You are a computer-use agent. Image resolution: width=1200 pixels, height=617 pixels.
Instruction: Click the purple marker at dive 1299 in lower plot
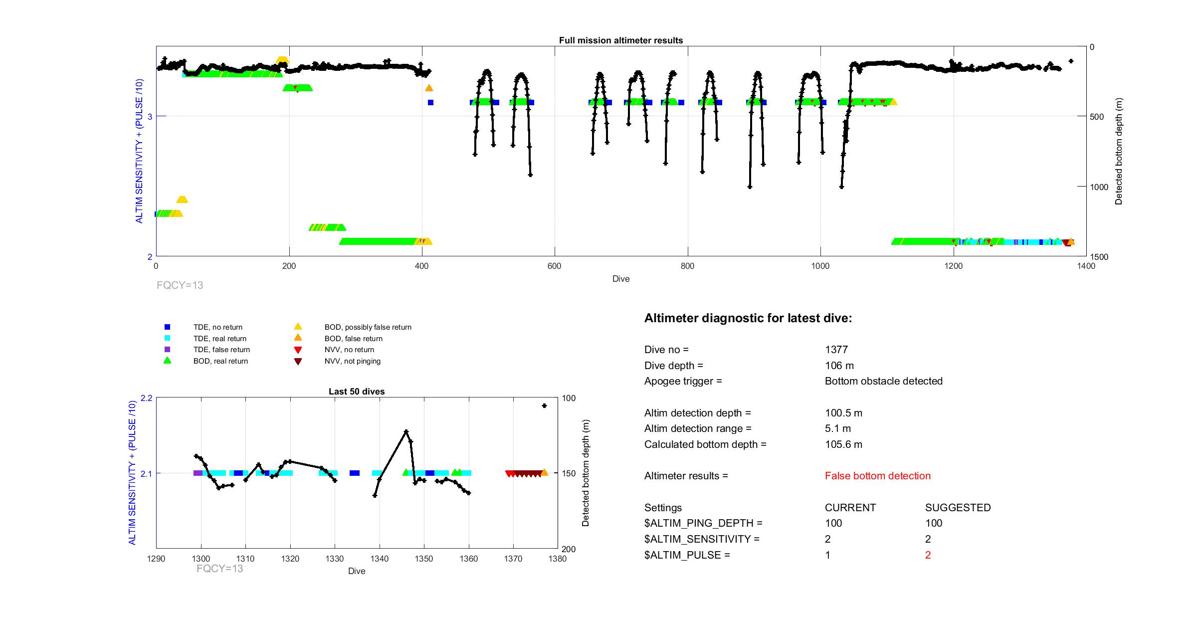tap(198, 473)
